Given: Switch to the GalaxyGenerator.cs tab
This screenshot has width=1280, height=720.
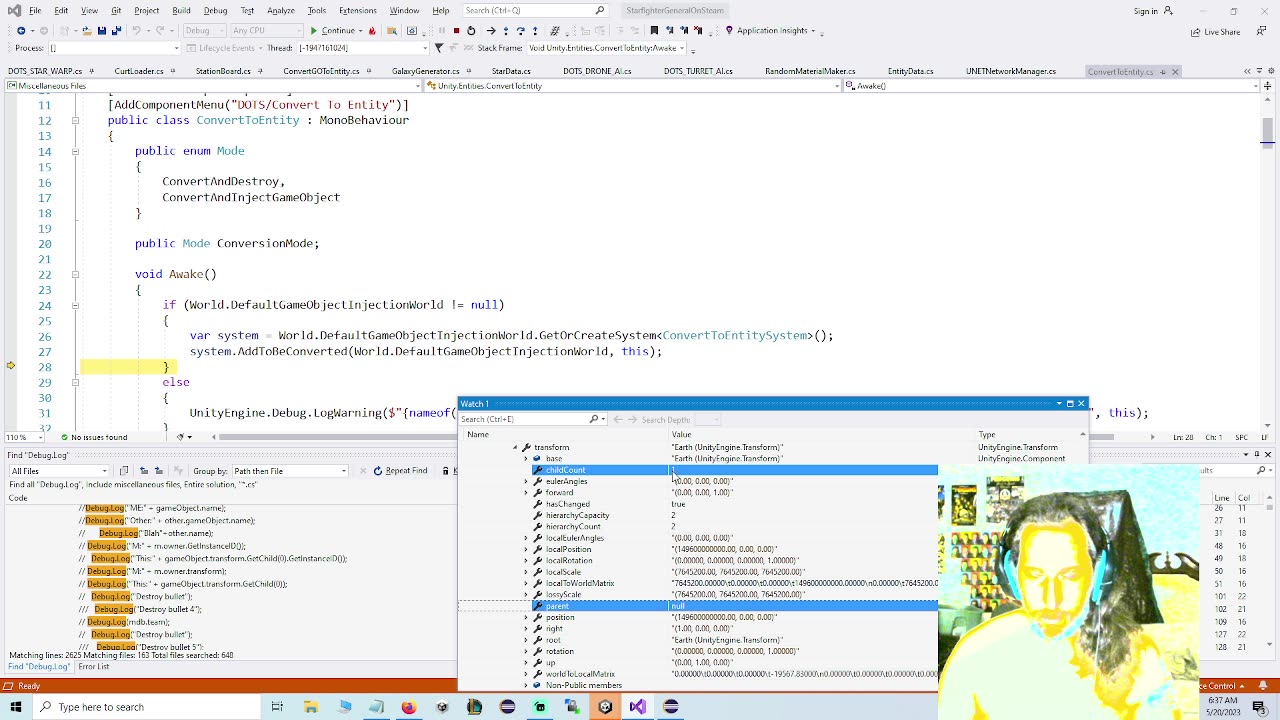Looking at the screenshot, I should [426, 72].
